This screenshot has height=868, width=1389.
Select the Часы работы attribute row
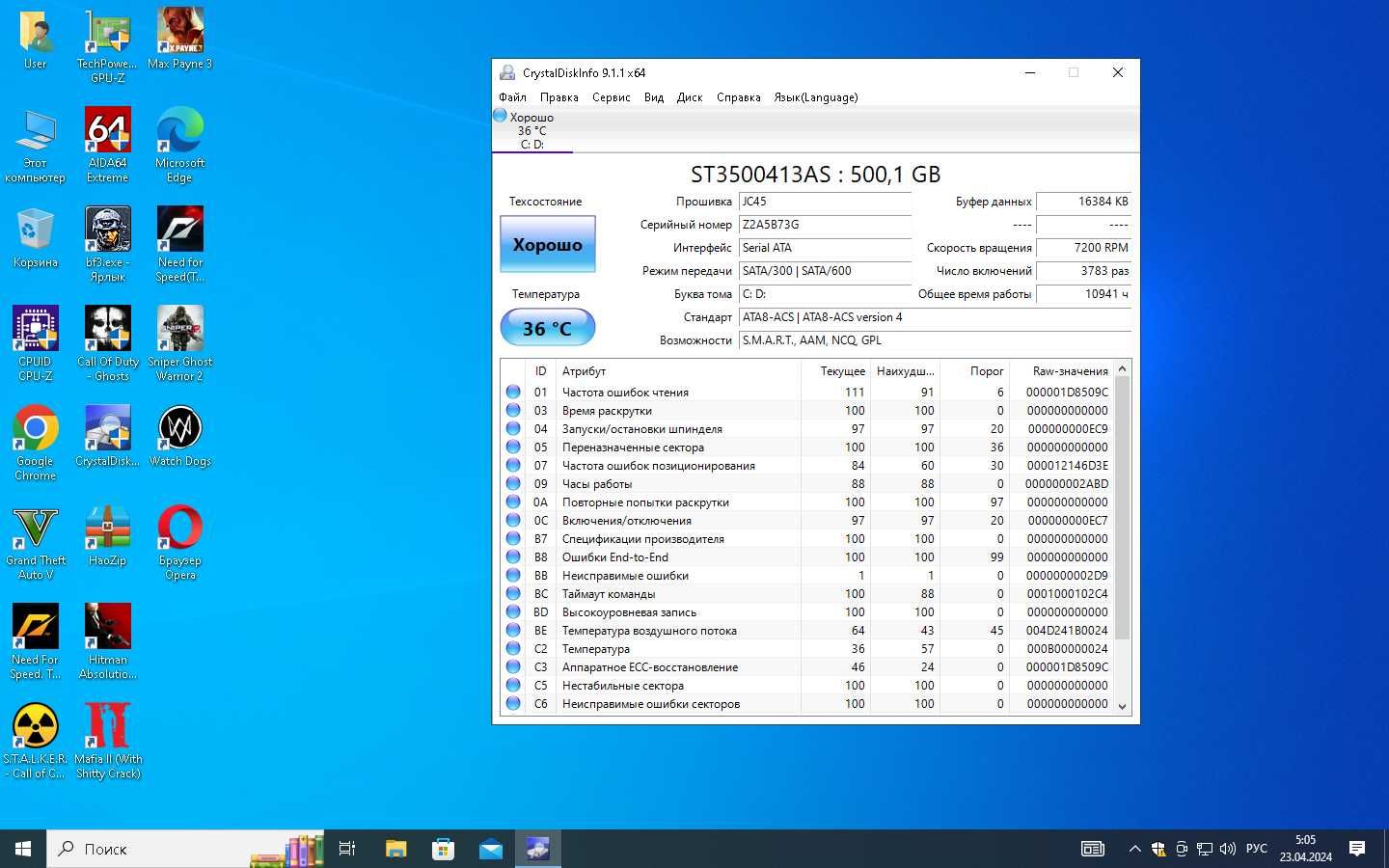coord(807,483)
